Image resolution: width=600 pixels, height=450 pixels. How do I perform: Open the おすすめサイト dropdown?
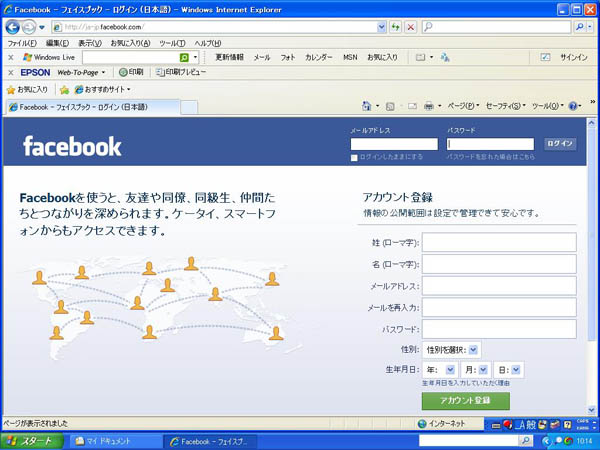click(102, 90)
